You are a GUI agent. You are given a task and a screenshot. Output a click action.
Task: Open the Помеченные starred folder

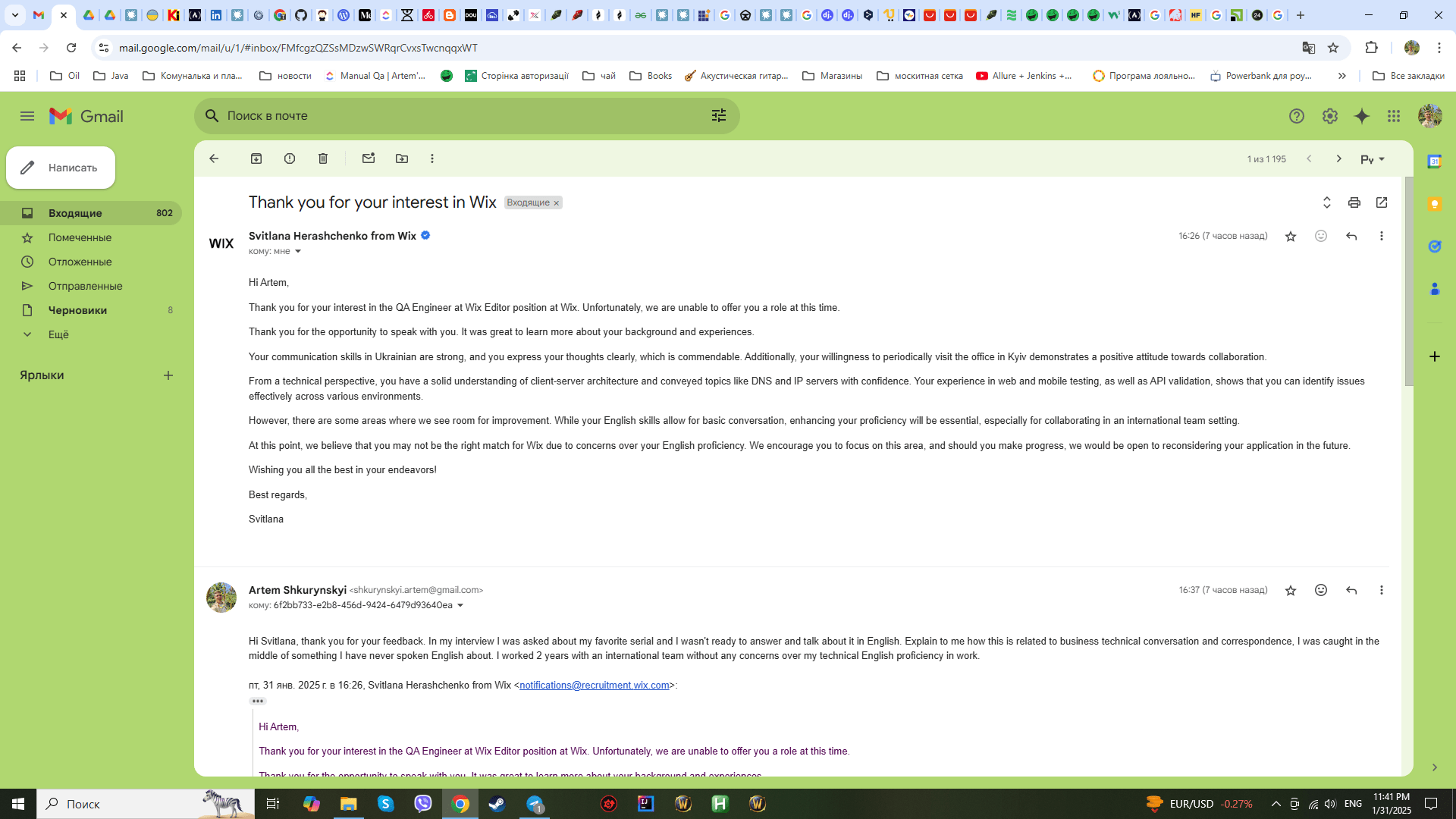click(91, 237)
